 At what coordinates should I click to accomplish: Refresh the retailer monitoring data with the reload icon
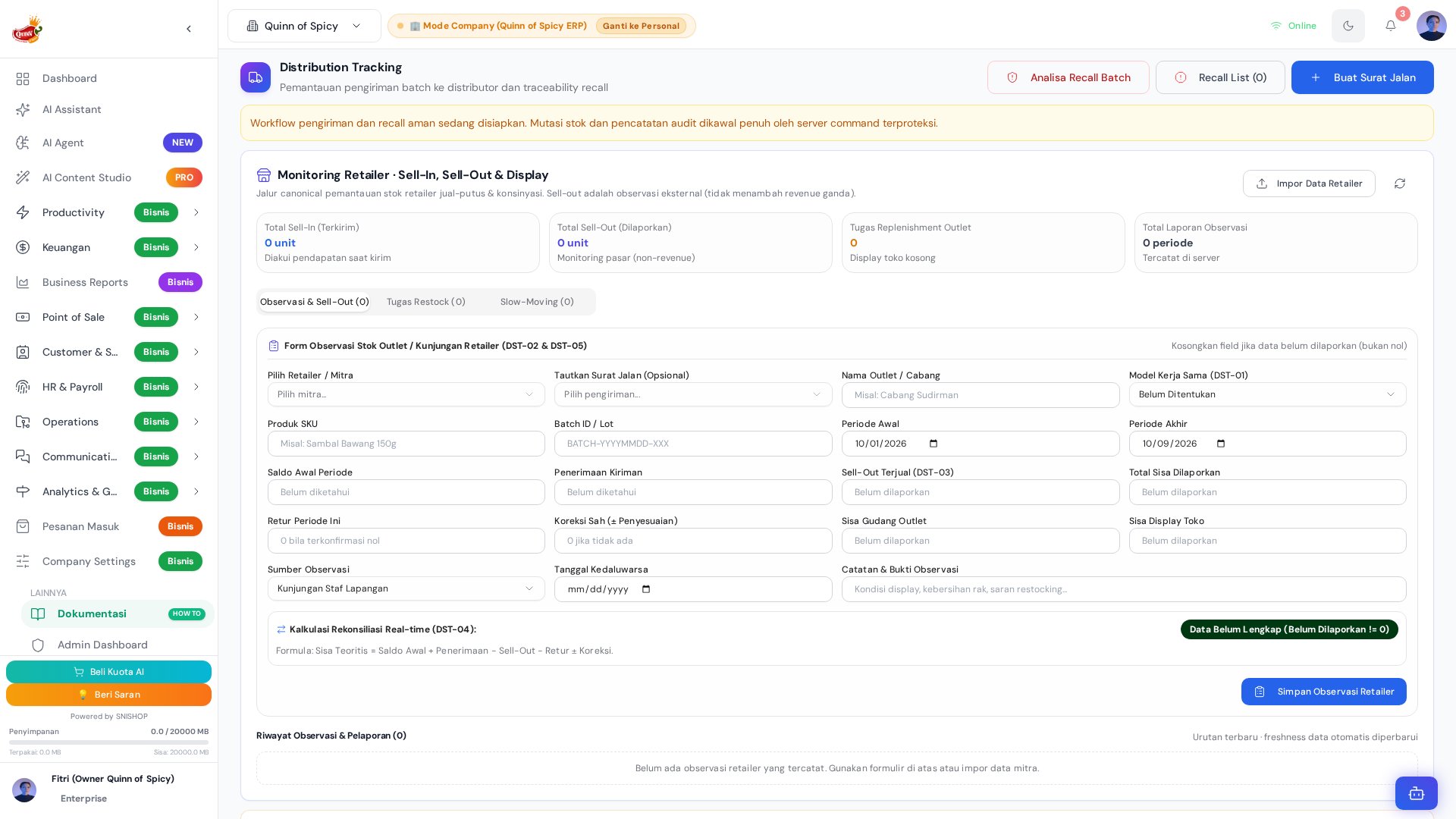[x=1400, y=184]
